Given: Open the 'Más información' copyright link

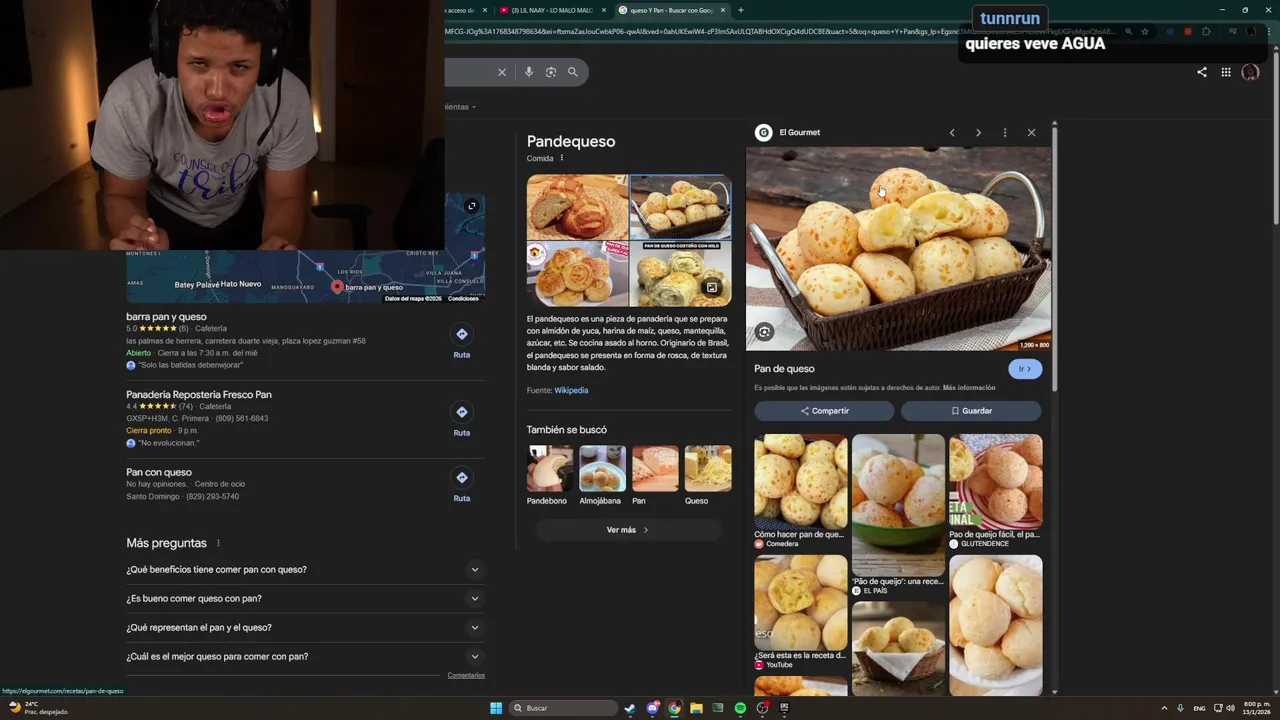Looking at the screenshot, I should (x=969, y=388).
